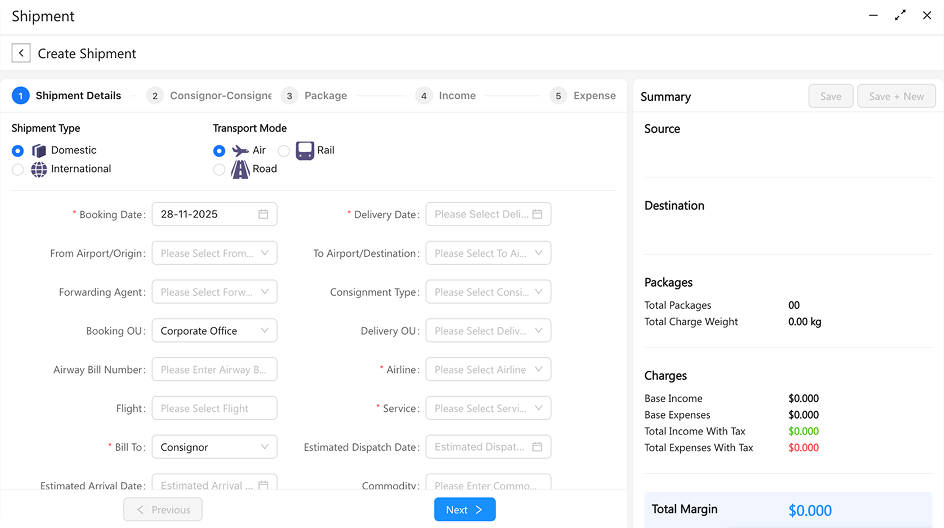Select the Road transport mode radio button
The image size is (944, 528).
219,170
